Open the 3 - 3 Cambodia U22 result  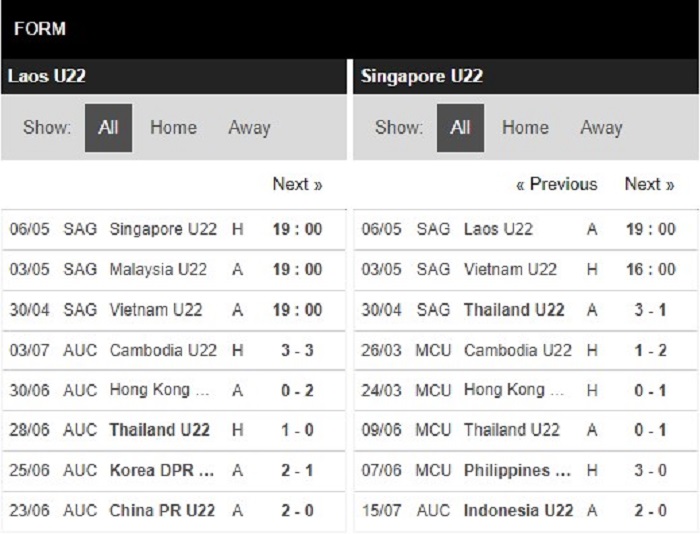pos(174,350)
